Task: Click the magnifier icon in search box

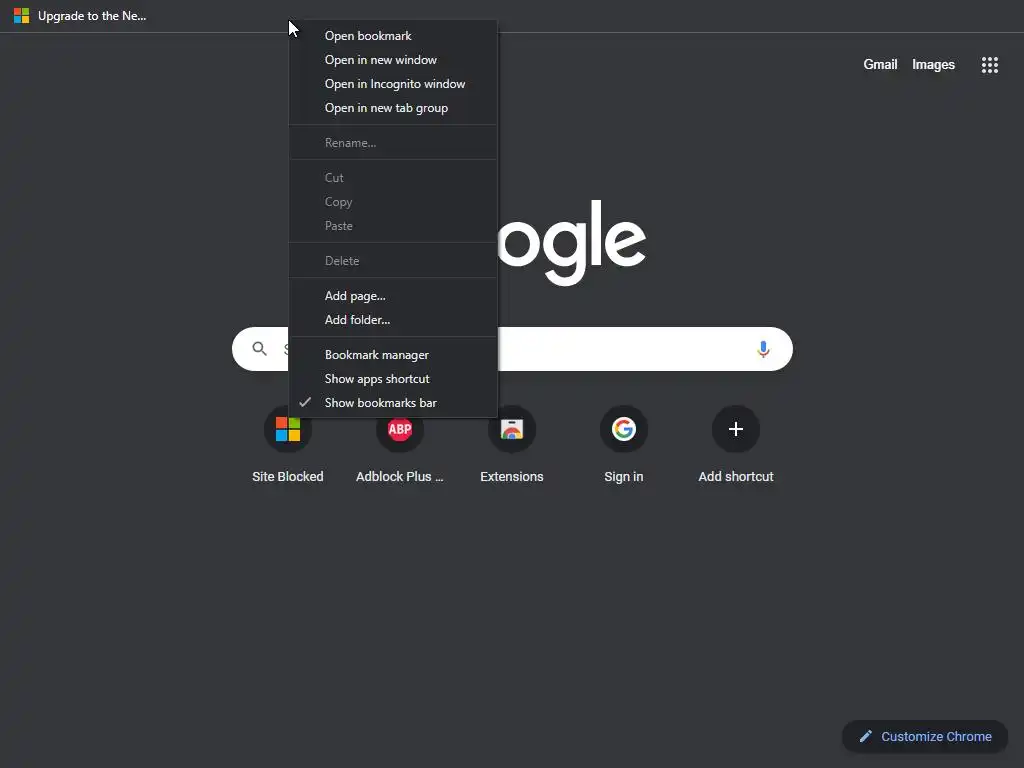Action: click(x=259, y=349)
